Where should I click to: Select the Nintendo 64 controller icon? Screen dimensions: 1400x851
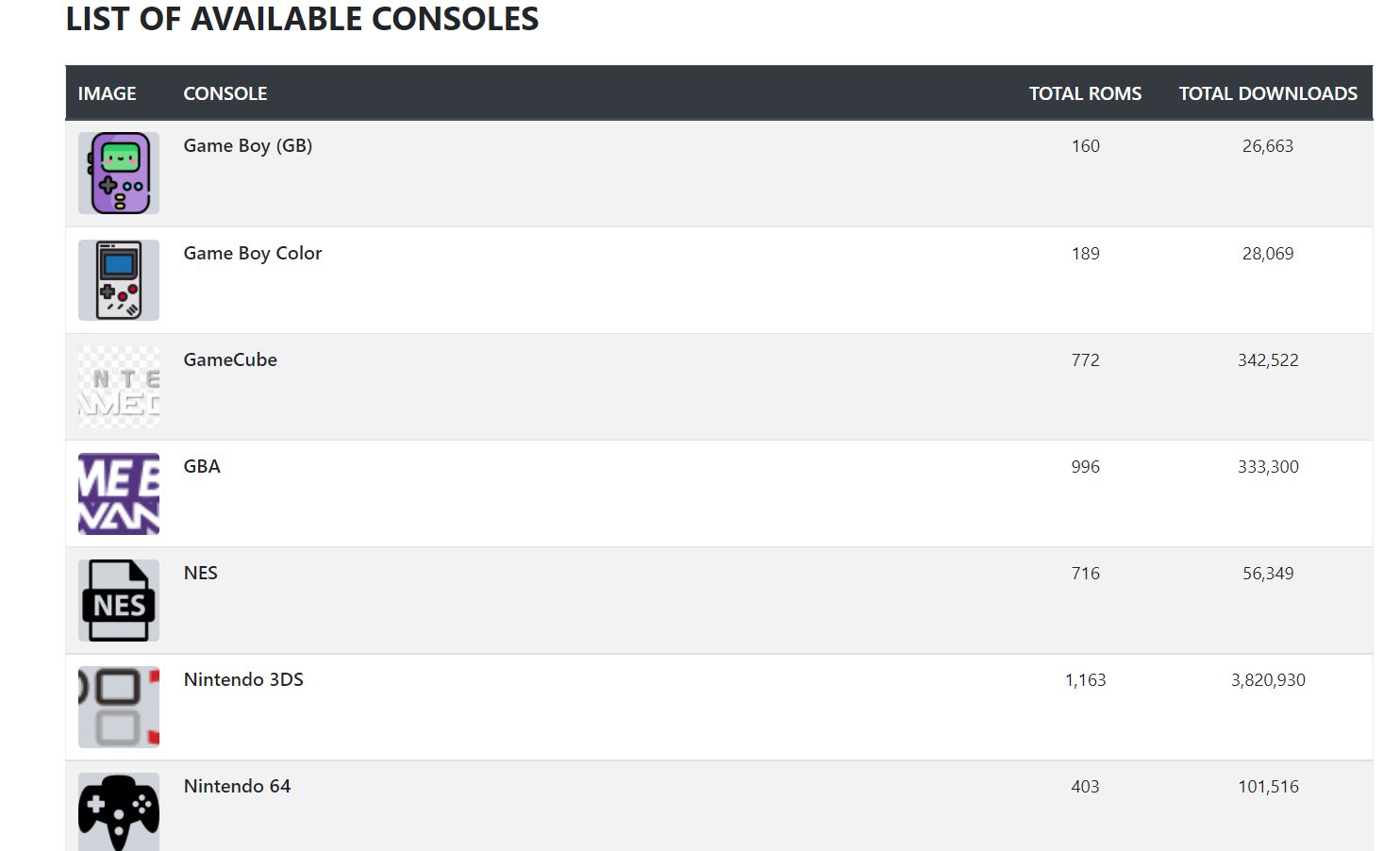point(119,812)
